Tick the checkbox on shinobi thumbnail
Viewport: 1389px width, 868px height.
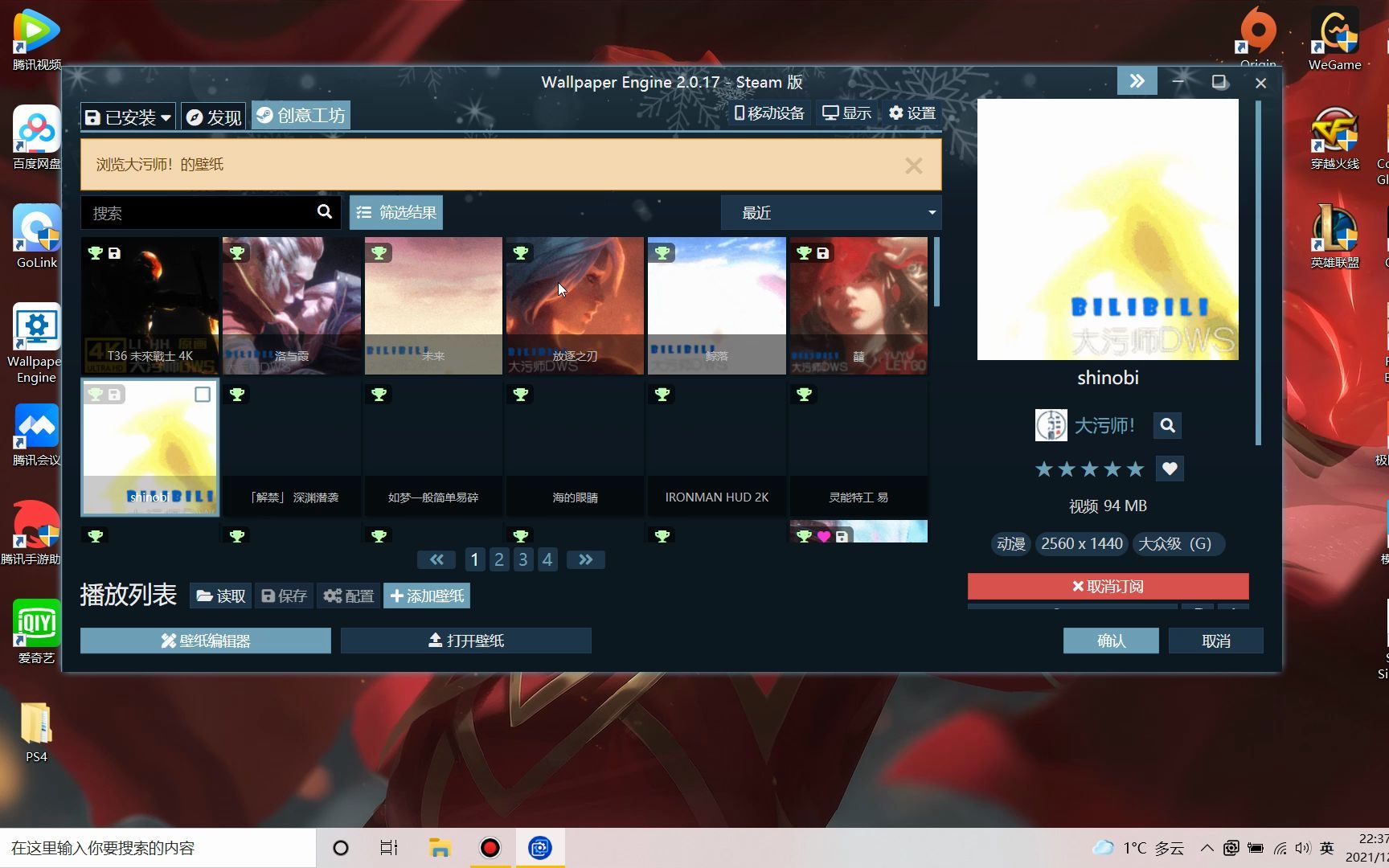[x=203, y=395]
